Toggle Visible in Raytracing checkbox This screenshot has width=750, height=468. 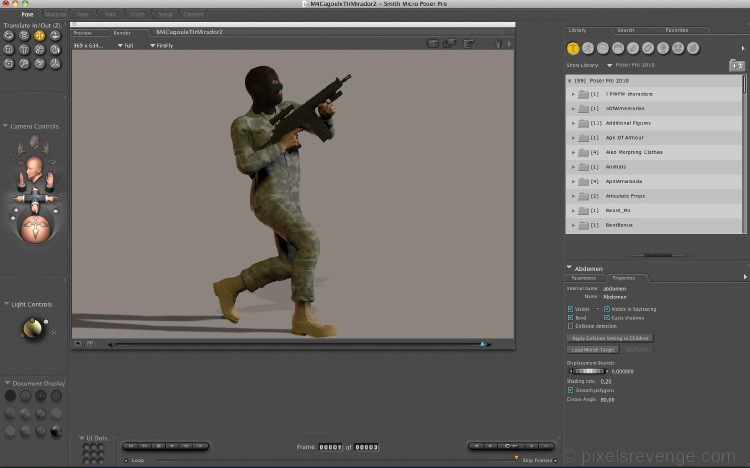click(607, 309)
